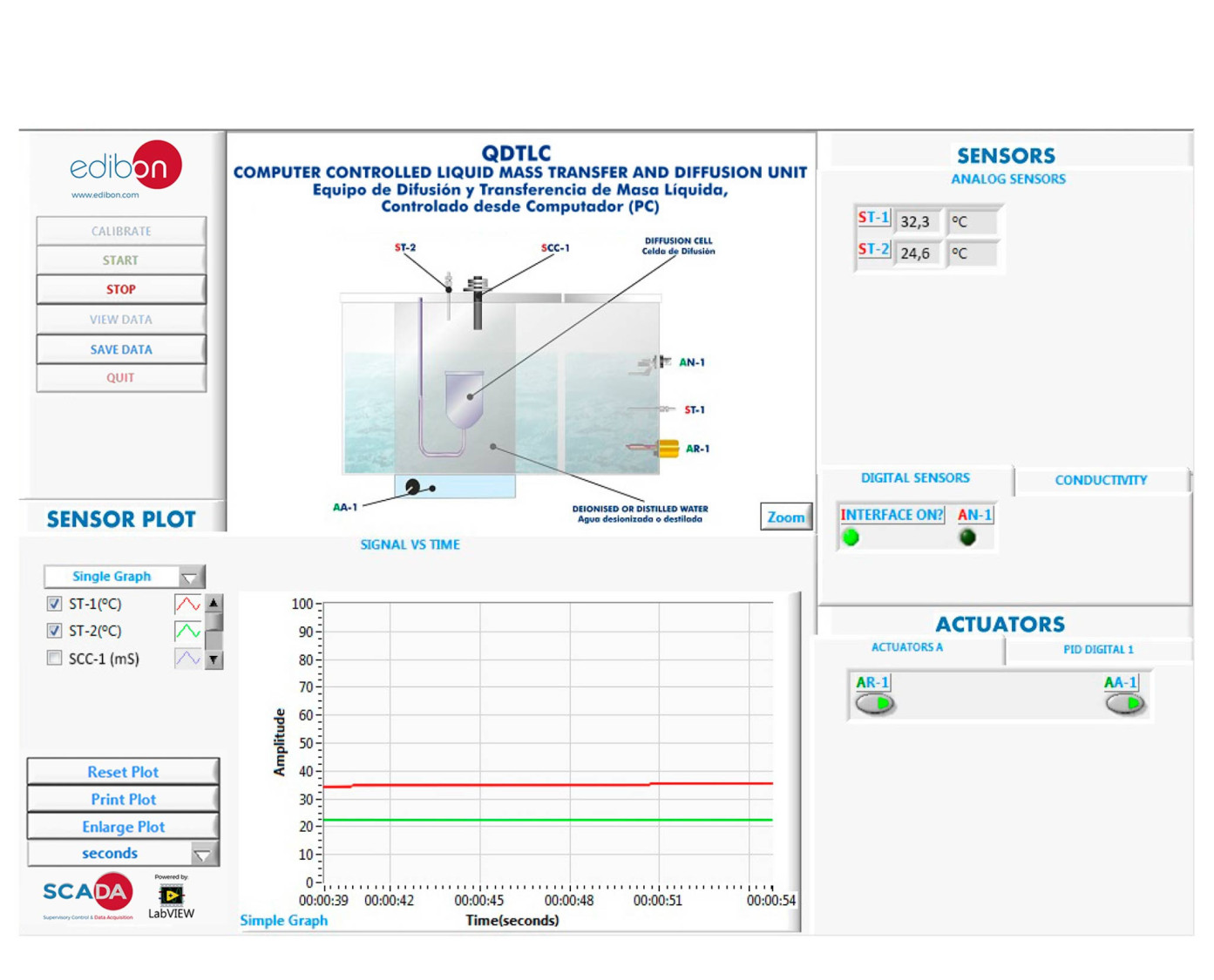
Task: Toggle the AR-1 actuator switch
Action: tap(874, 703)
